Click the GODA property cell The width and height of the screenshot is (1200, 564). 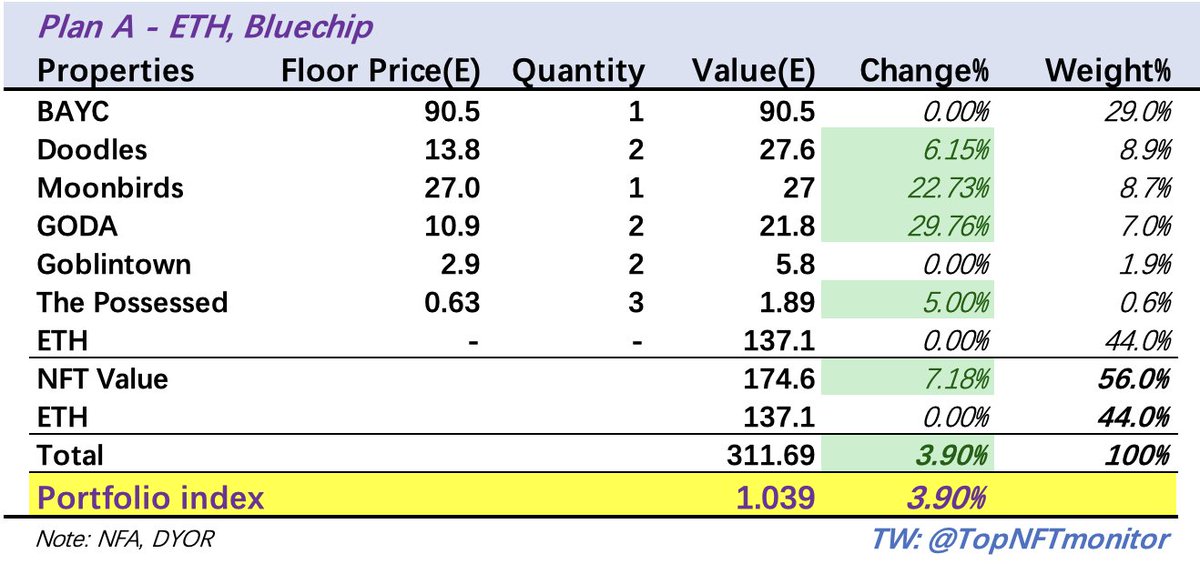77,226
